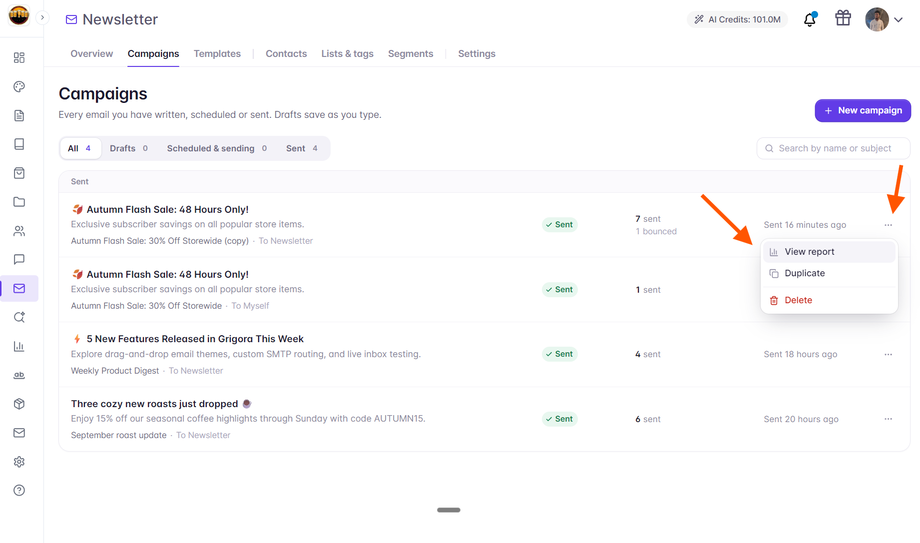Focus the Search by name or subject field

(x=833, y=149)
